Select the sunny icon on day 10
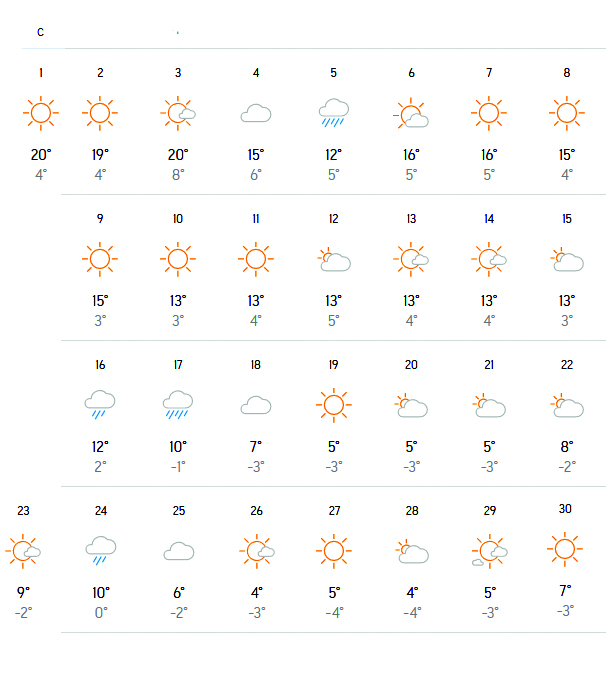The width and height of the screenshot is (615, 674). coord(178,259)
